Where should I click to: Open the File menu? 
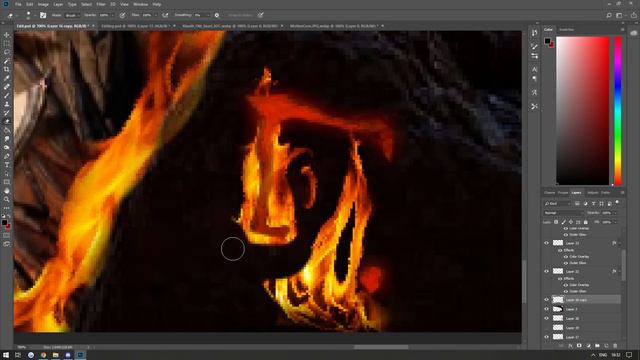pyautogui.click(x=18, y=4)
